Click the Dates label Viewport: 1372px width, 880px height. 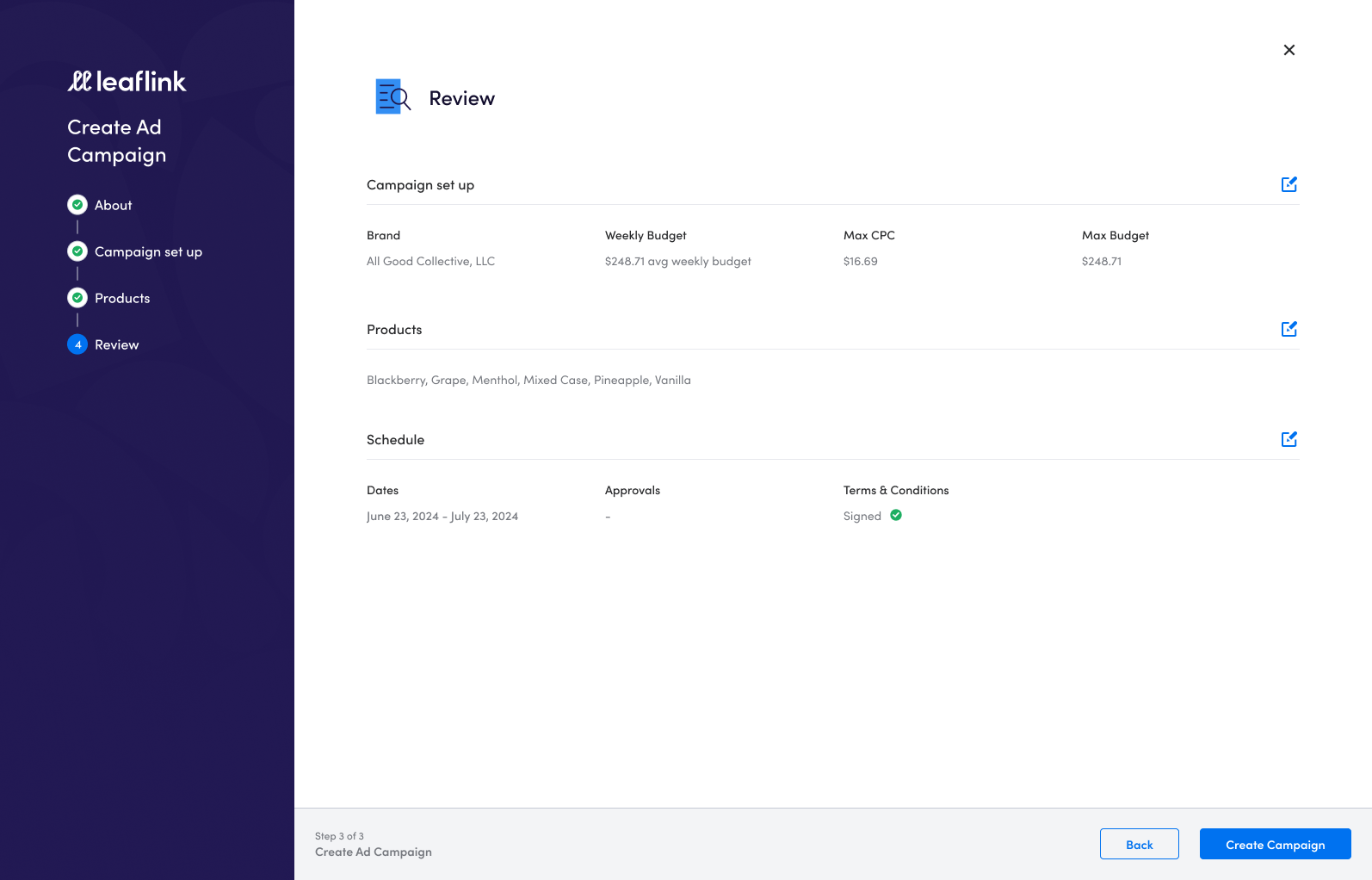coord(382,490)
